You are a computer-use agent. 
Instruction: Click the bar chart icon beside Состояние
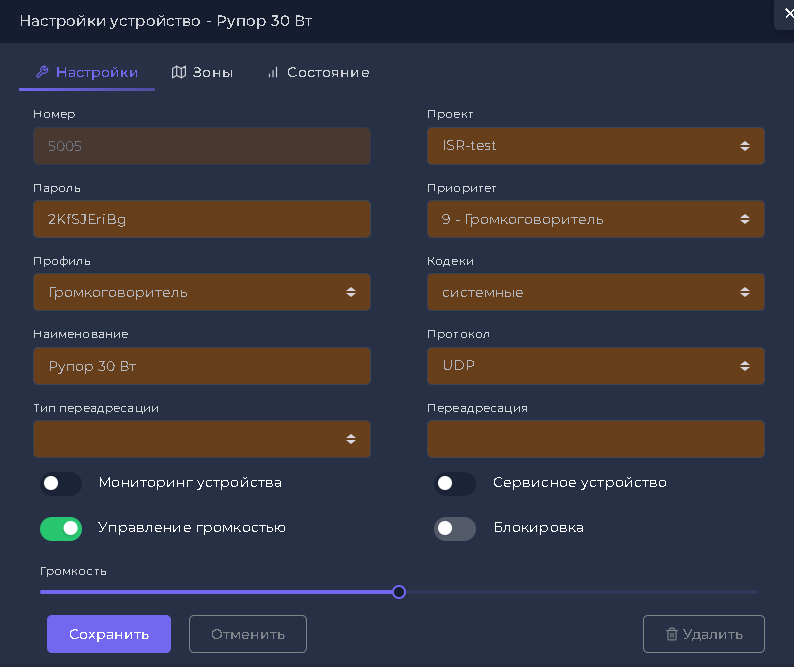(x=273, y=72)
